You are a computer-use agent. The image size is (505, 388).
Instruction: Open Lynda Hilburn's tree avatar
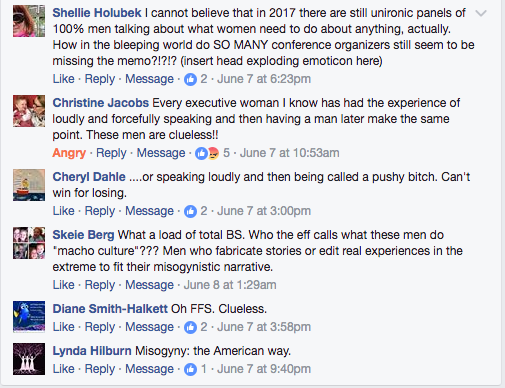tap(29, 359)
